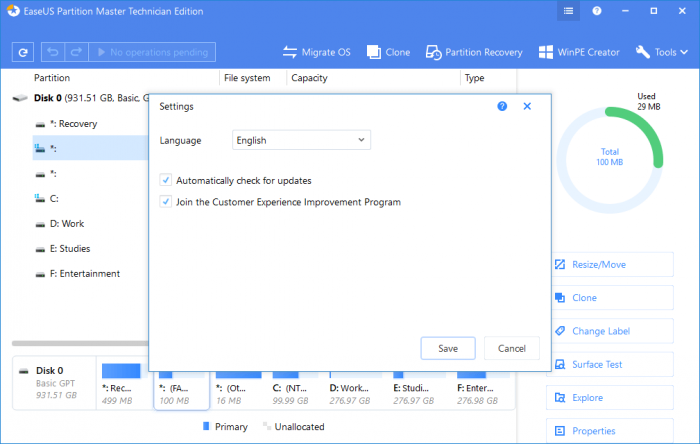Select the E: Studies partition row
This screenshot has height=444, width=700.
pyautogui.click(x=91, y=249)
